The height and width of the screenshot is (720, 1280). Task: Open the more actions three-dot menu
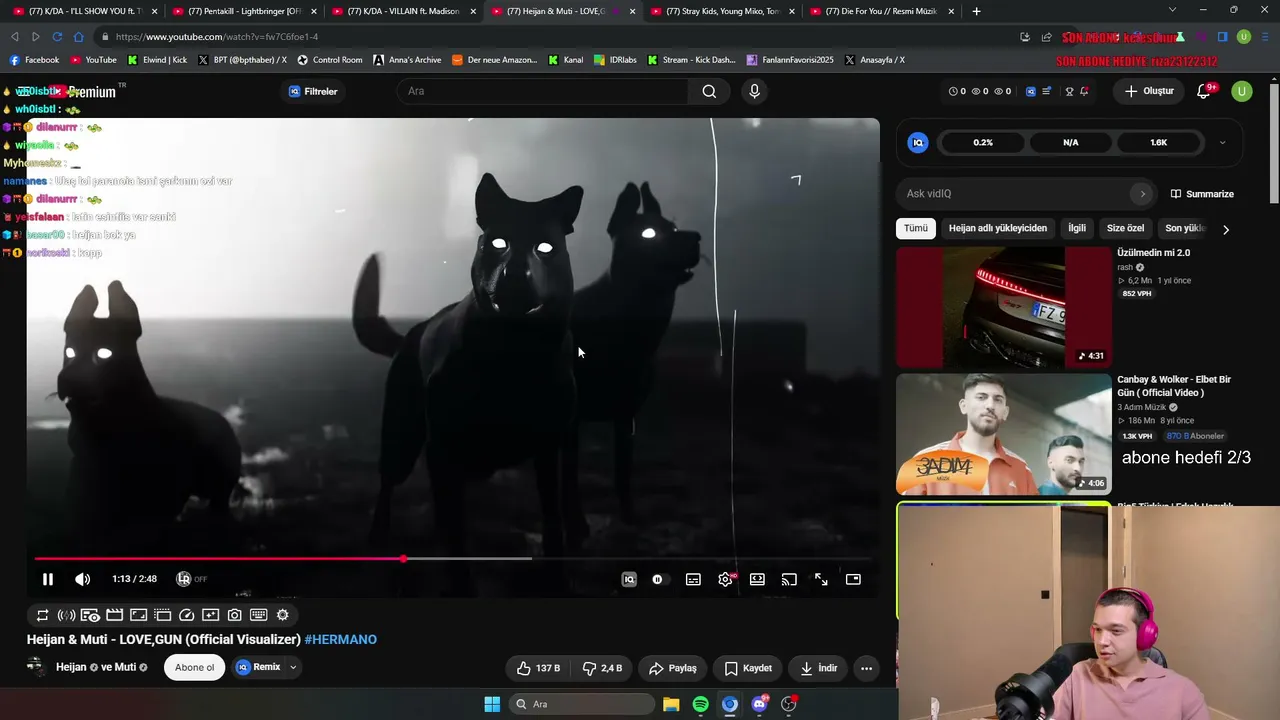pyautogui.click(x=866, y=668)
